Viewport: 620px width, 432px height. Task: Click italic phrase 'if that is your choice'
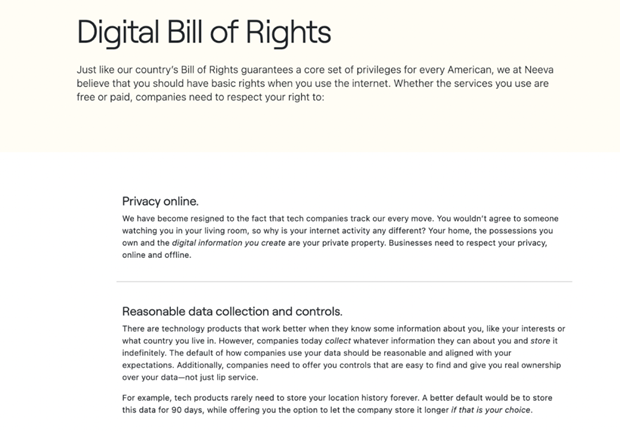coord(491,410)
